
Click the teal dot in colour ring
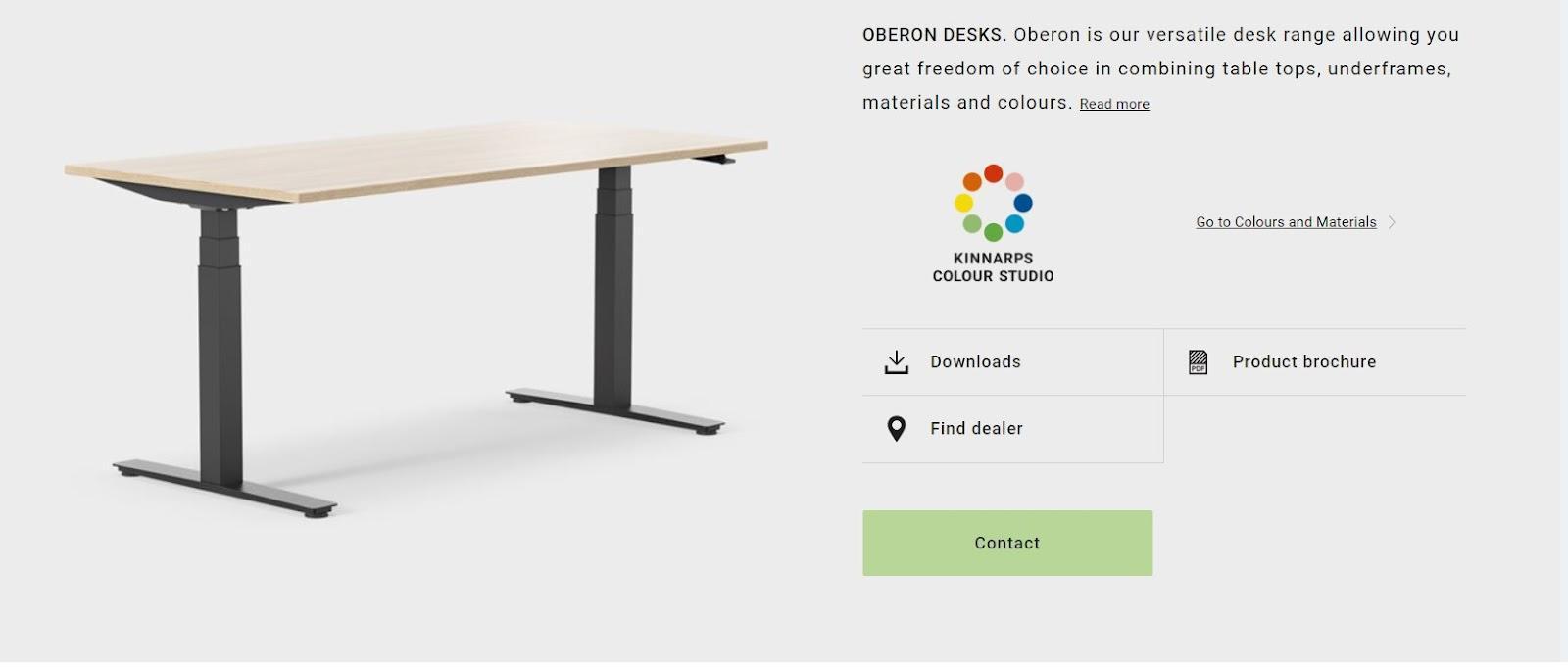coord(1014,224)
